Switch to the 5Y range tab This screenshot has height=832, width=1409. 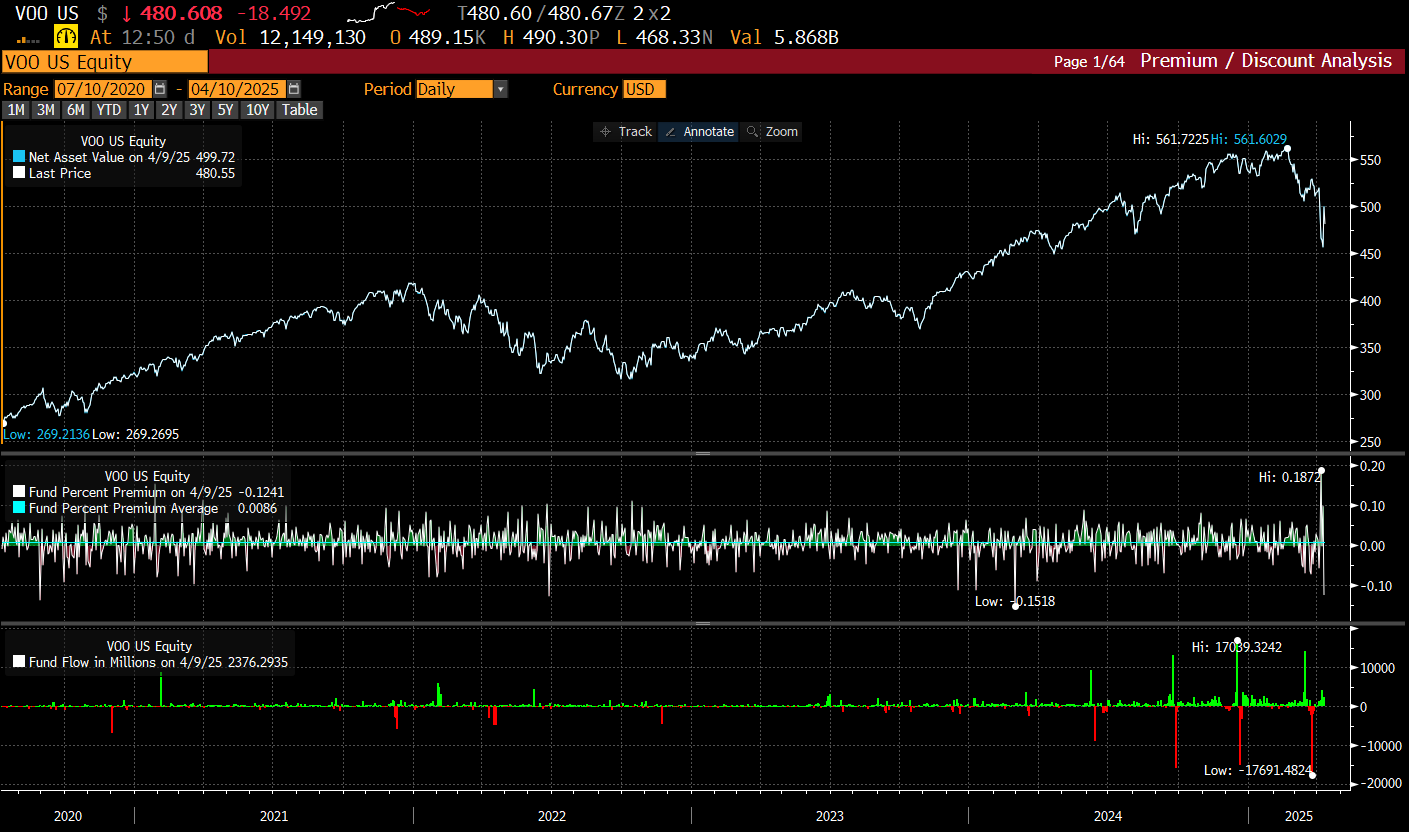225,110
